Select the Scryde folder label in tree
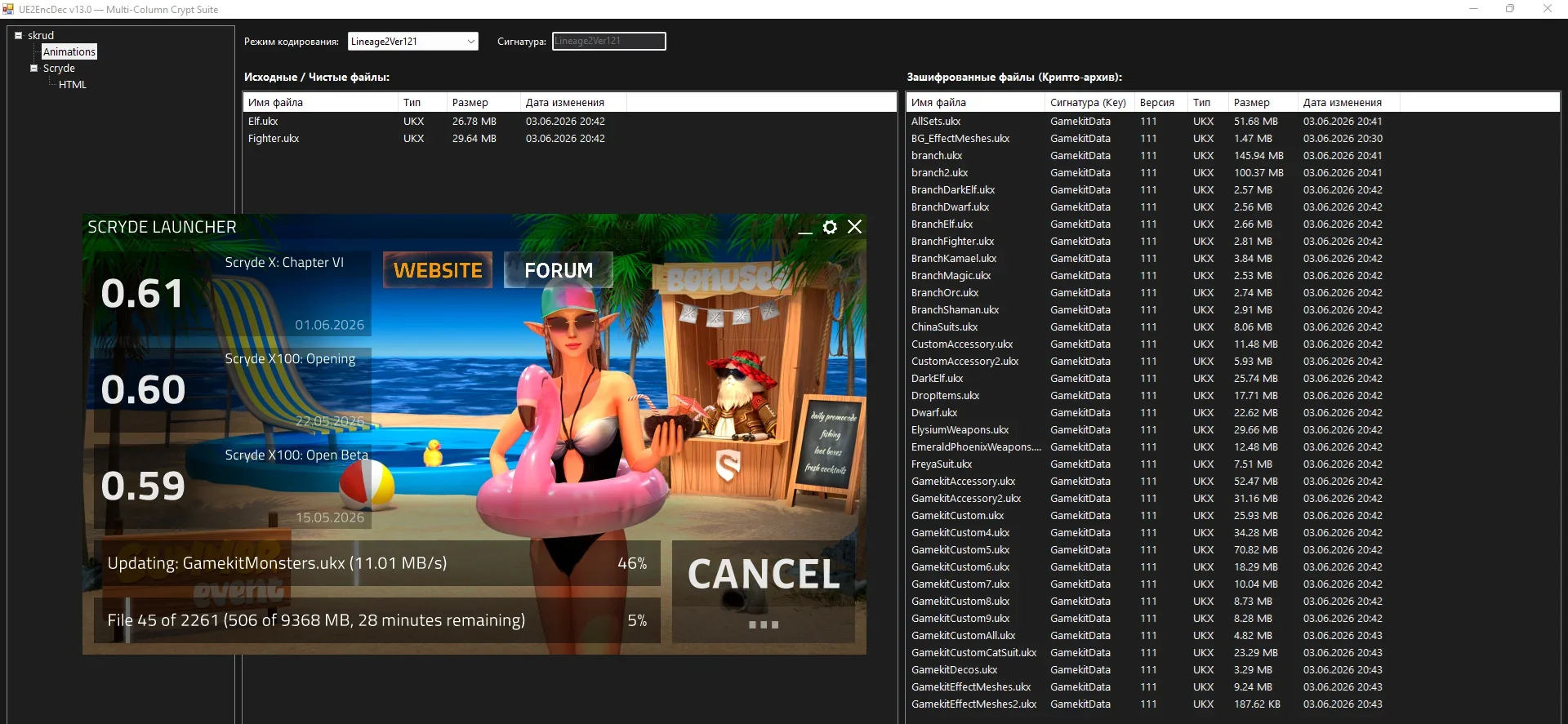Screen dimensions: 1568x724 [x=59, y=68]
